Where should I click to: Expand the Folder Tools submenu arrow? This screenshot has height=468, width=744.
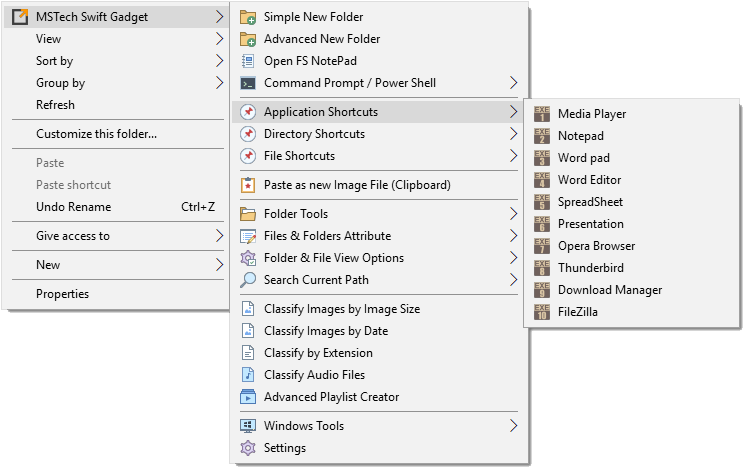(x=513, y=214)
